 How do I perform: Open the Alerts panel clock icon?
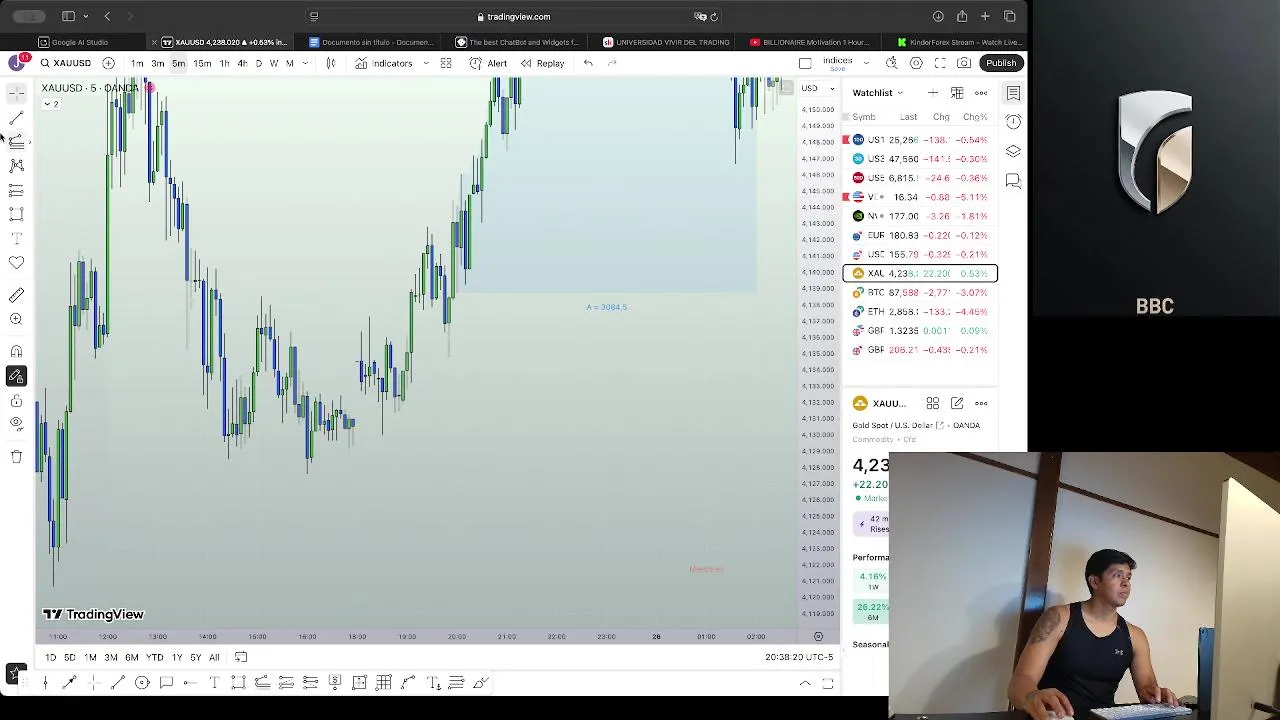click(1013, 122)
